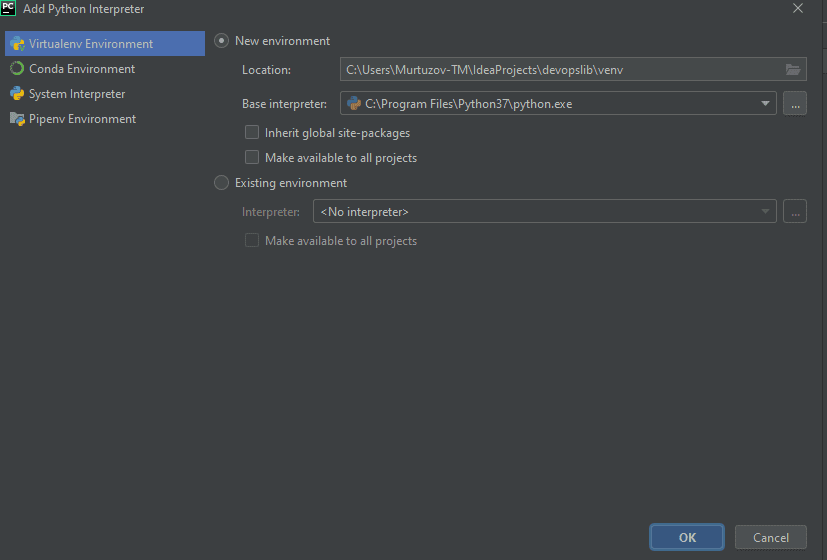Click the System Interpreter Python icon
Screen dimensions: 827x560
[17, 94]
